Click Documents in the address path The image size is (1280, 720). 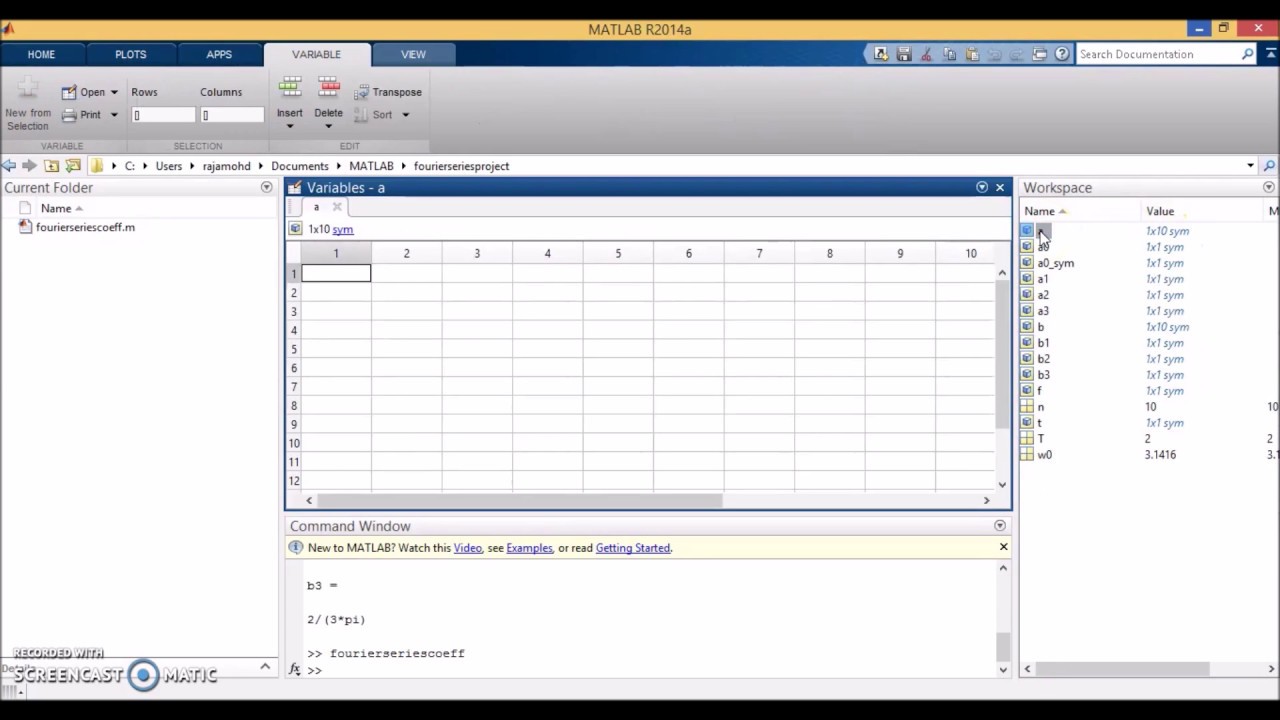pos(299,166)
